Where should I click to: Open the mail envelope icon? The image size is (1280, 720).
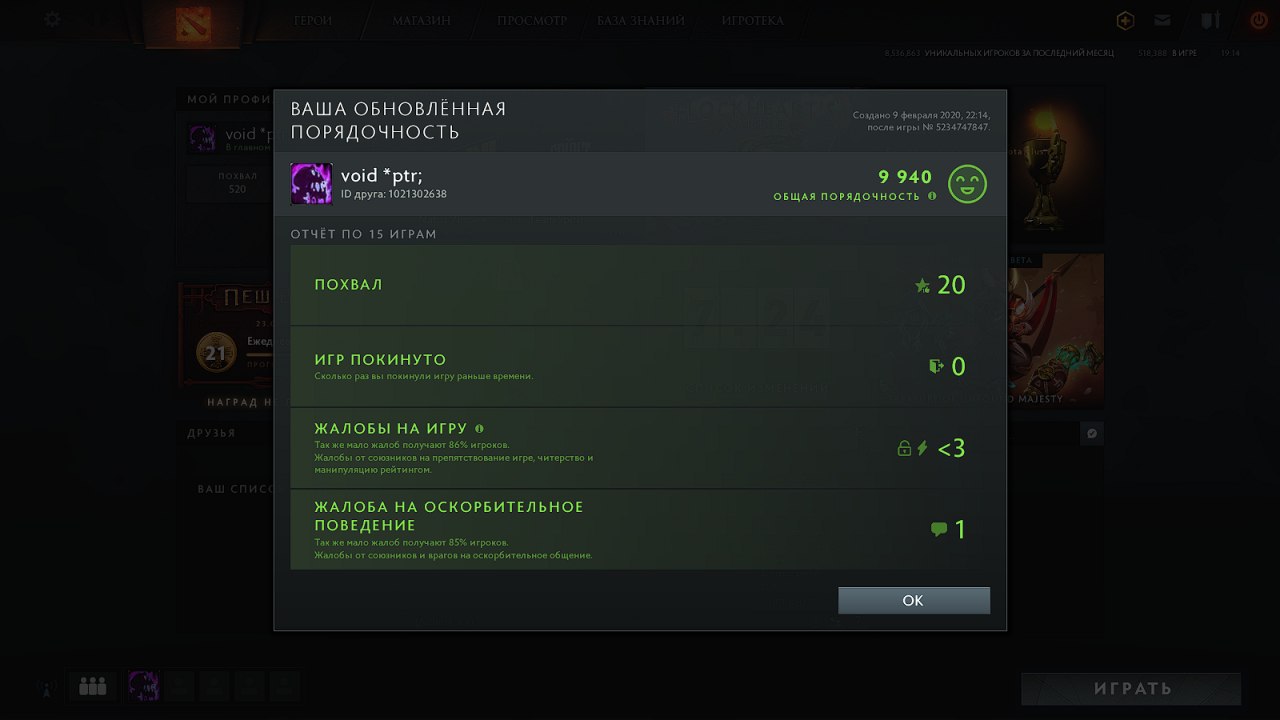point(1162,20)
